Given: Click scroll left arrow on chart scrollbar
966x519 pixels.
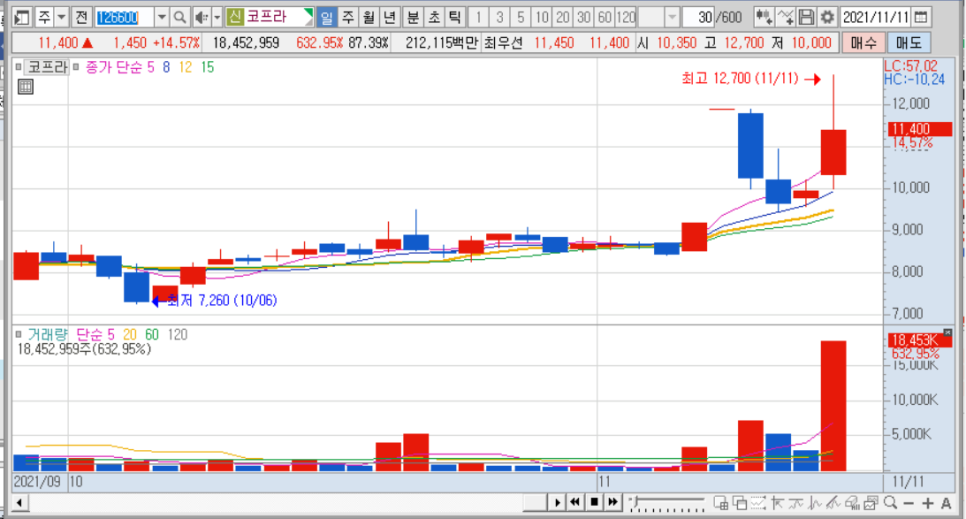Looking at the screenshot, I should [20, 503].
